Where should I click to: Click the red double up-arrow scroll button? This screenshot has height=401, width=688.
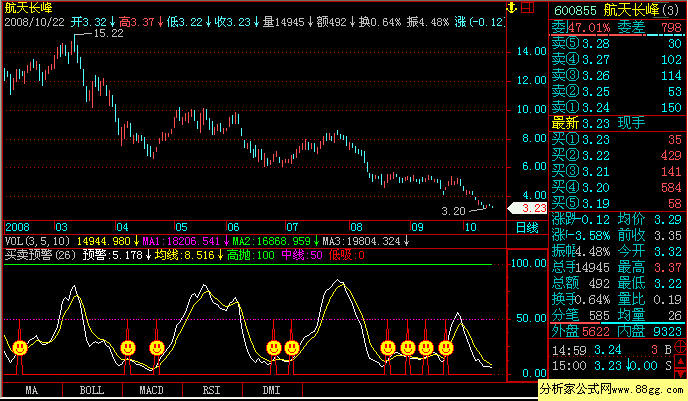click(681, 361)
